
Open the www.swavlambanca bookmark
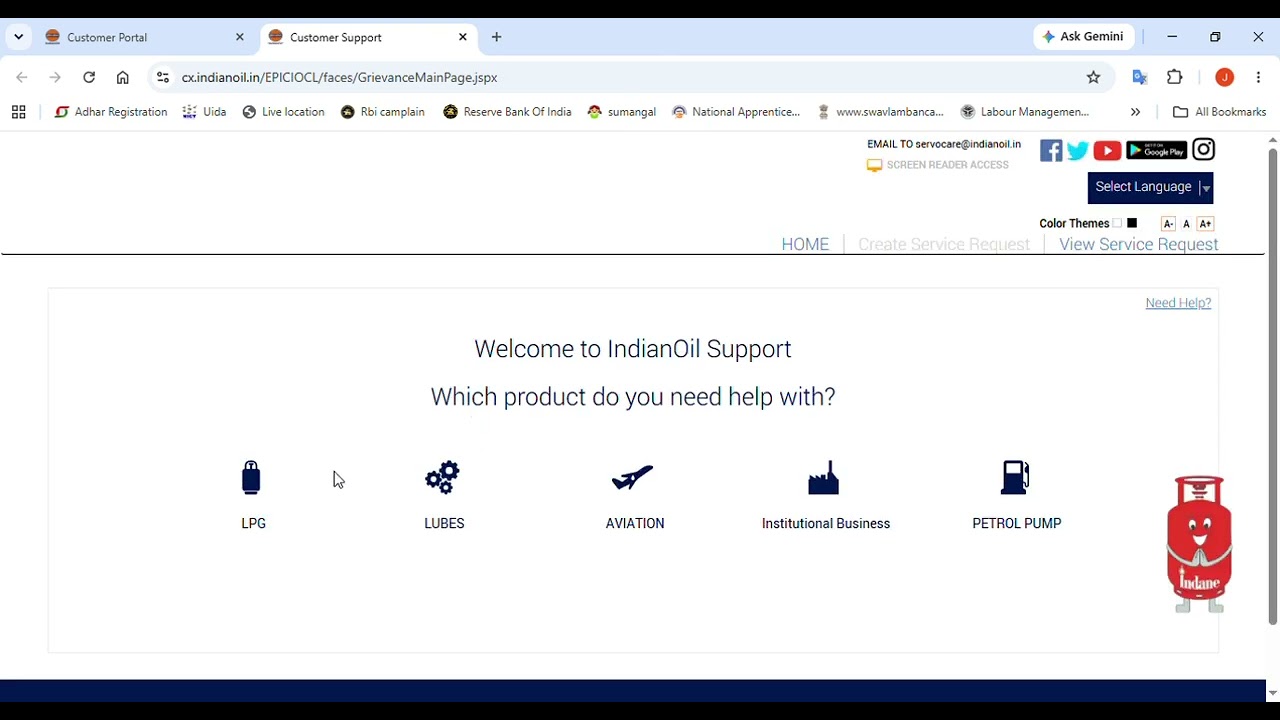coord(880,112)
